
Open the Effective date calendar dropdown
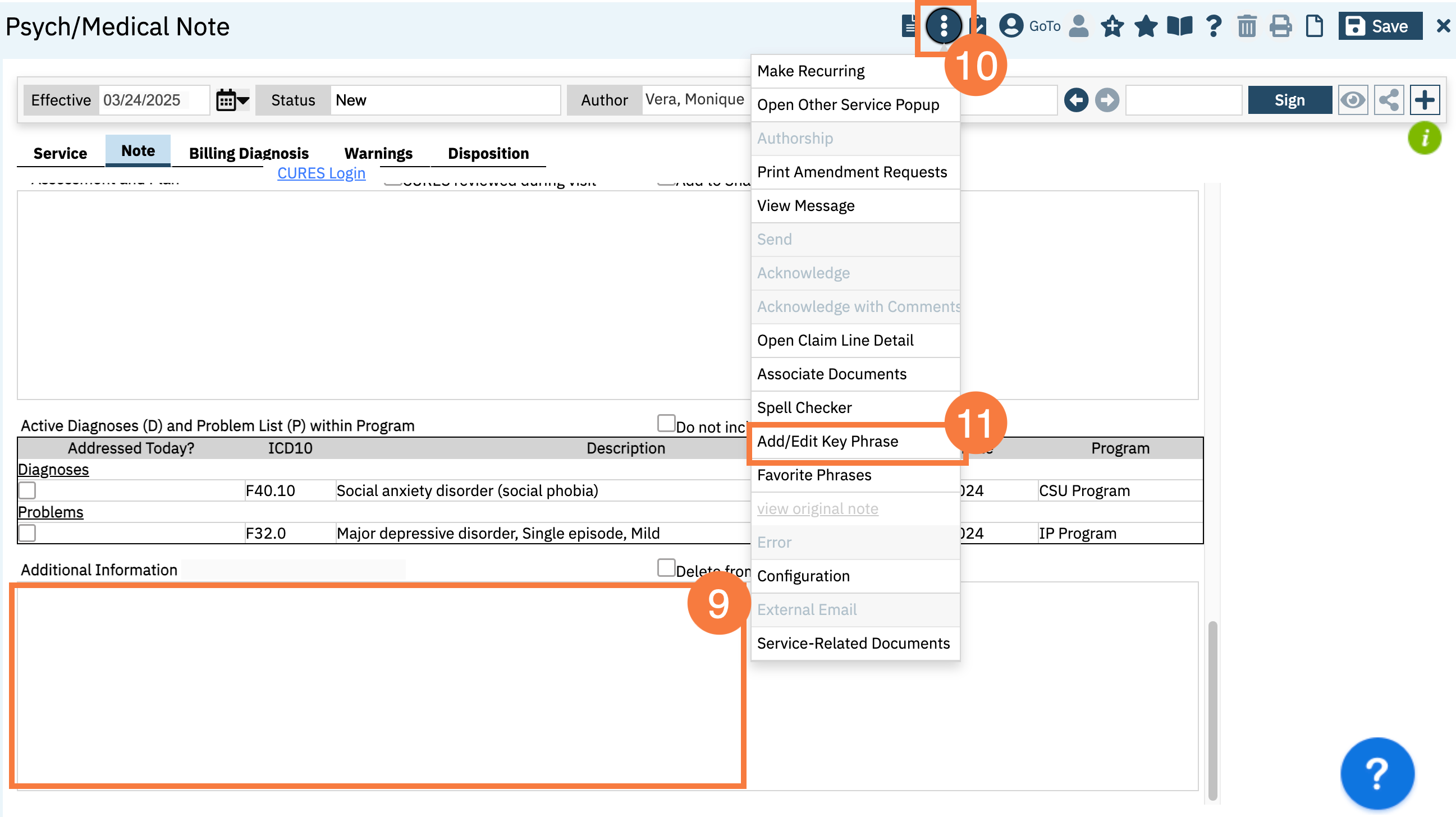[x=232, y=100]
